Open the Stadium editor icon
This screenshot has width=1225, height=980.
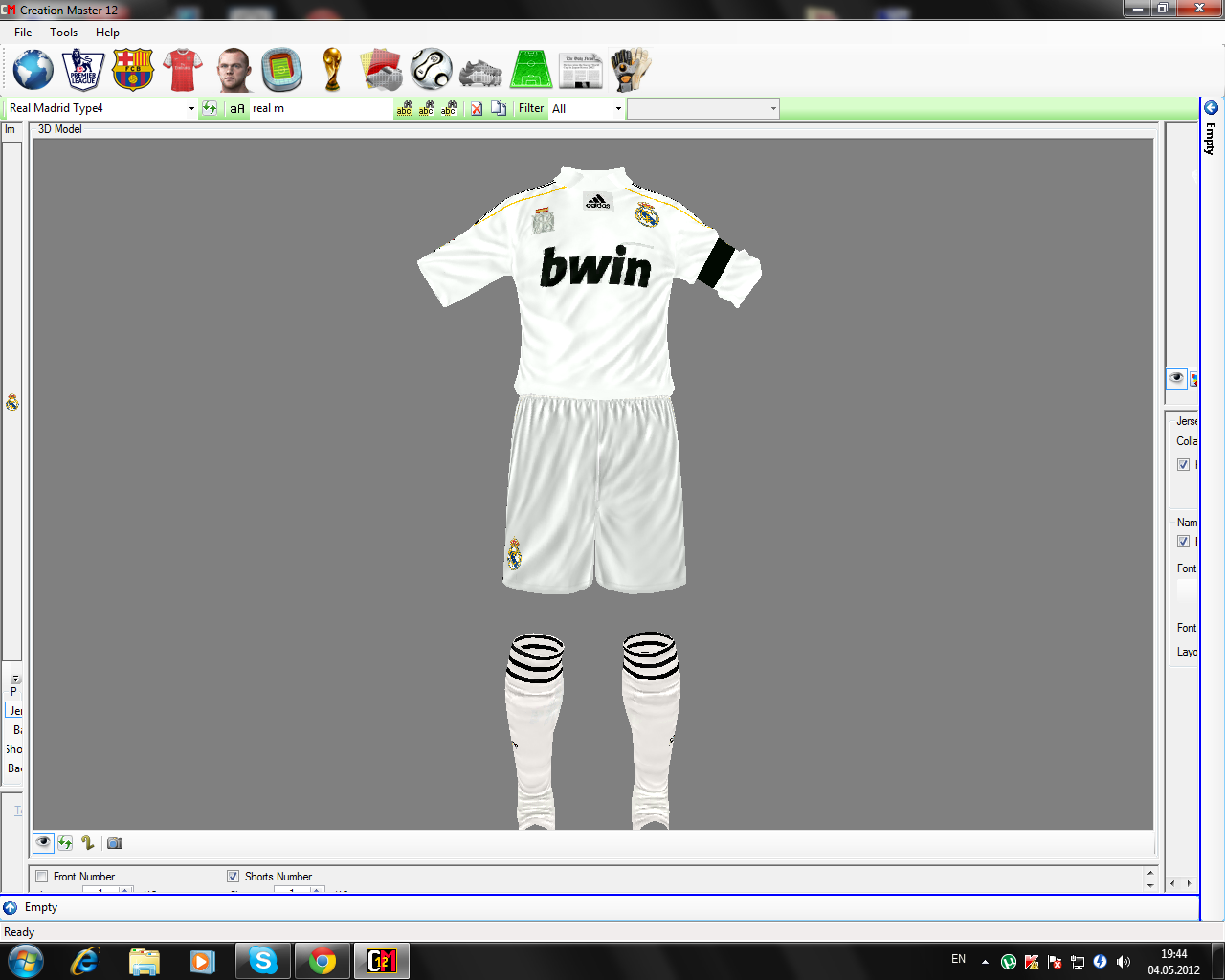[282, 70]
